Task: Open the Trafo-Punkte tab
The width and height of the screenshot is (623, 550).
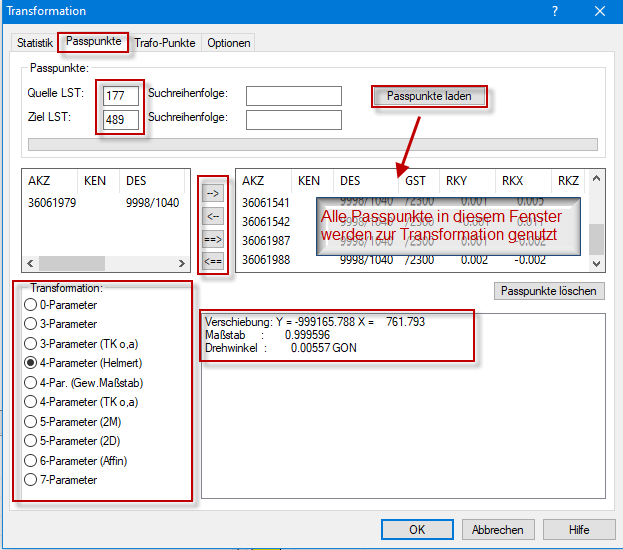Action: 166,43
